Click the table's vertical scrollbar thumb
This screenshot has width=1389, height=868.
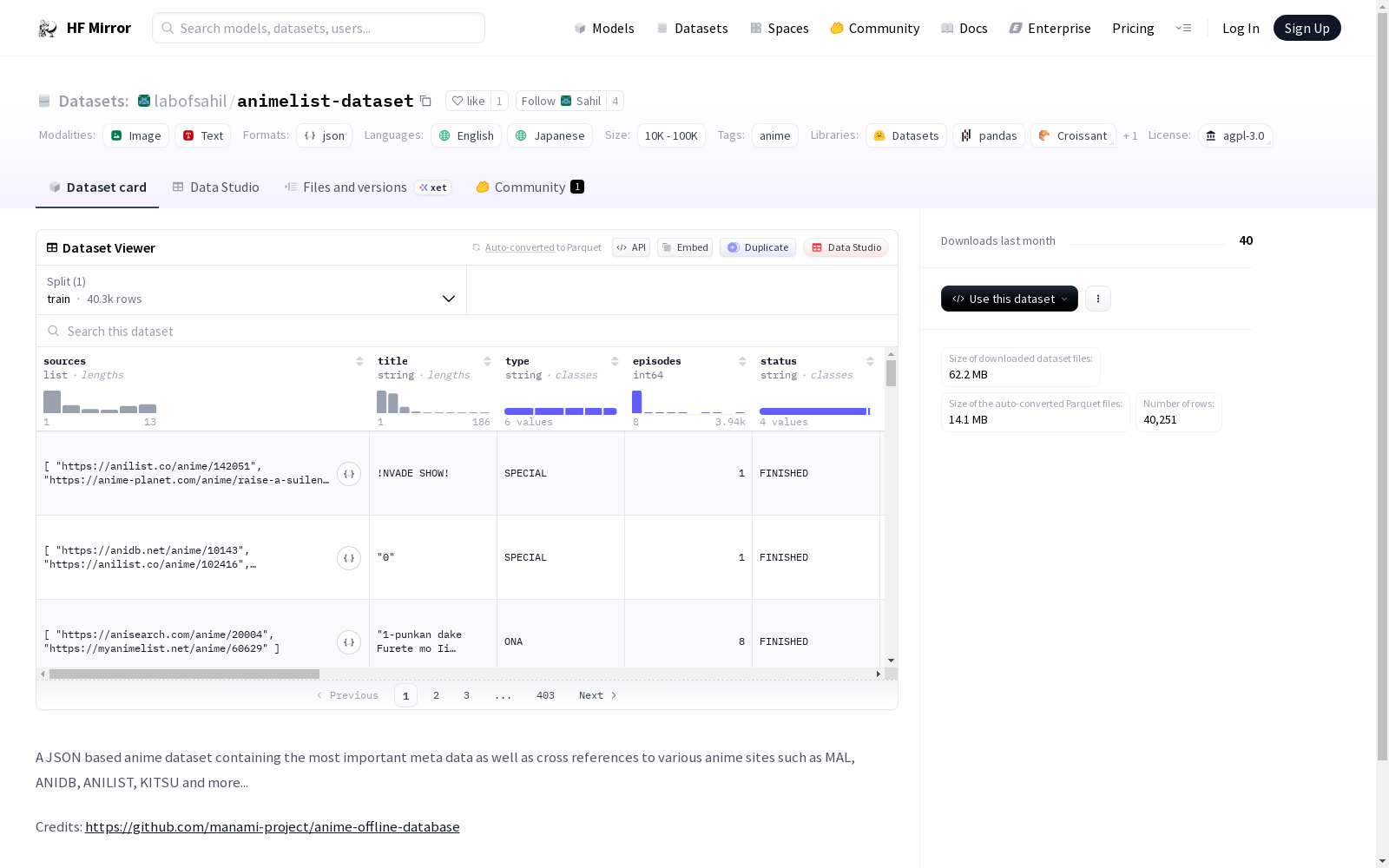891,373
